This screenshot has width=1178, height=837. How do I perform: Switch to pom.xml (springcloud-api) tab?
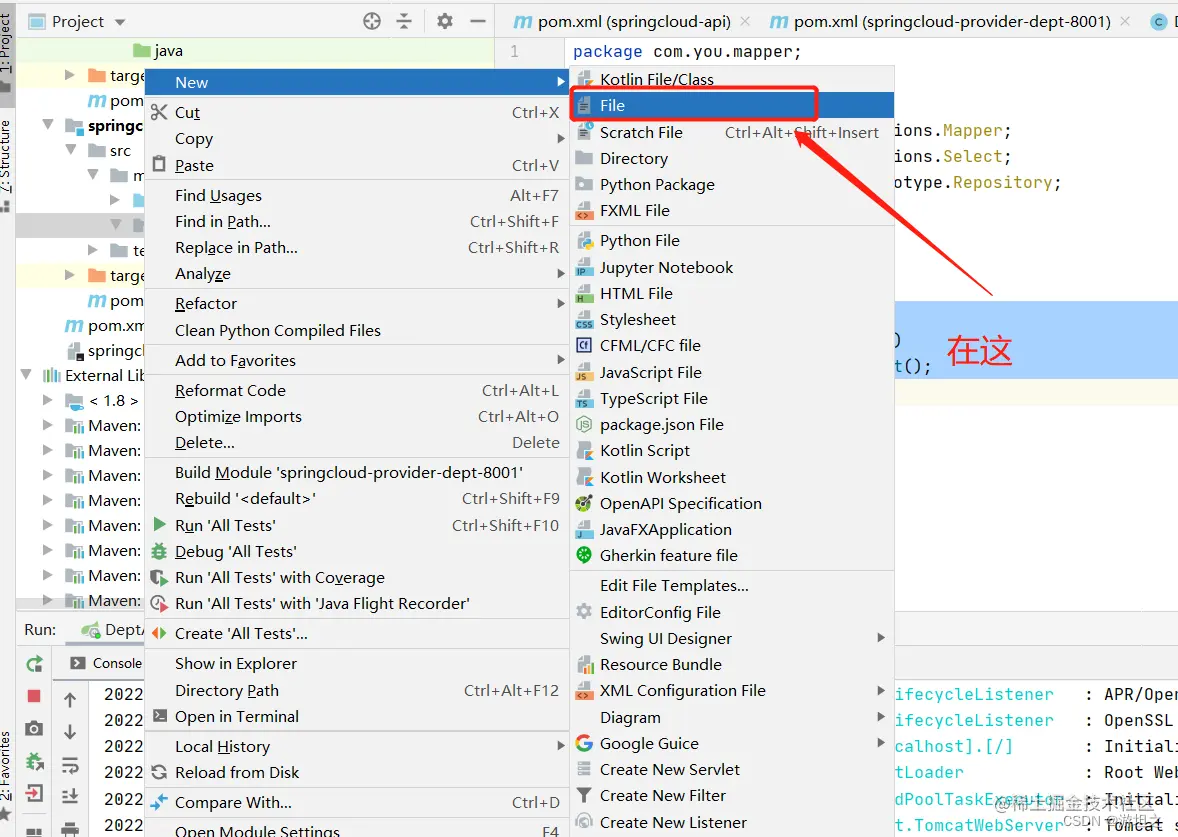(x=623, y=22)
